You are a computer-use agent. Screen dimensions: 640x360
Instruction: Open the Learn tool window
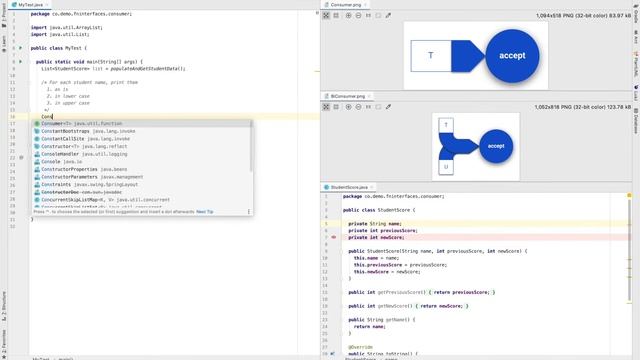point(4,43)
